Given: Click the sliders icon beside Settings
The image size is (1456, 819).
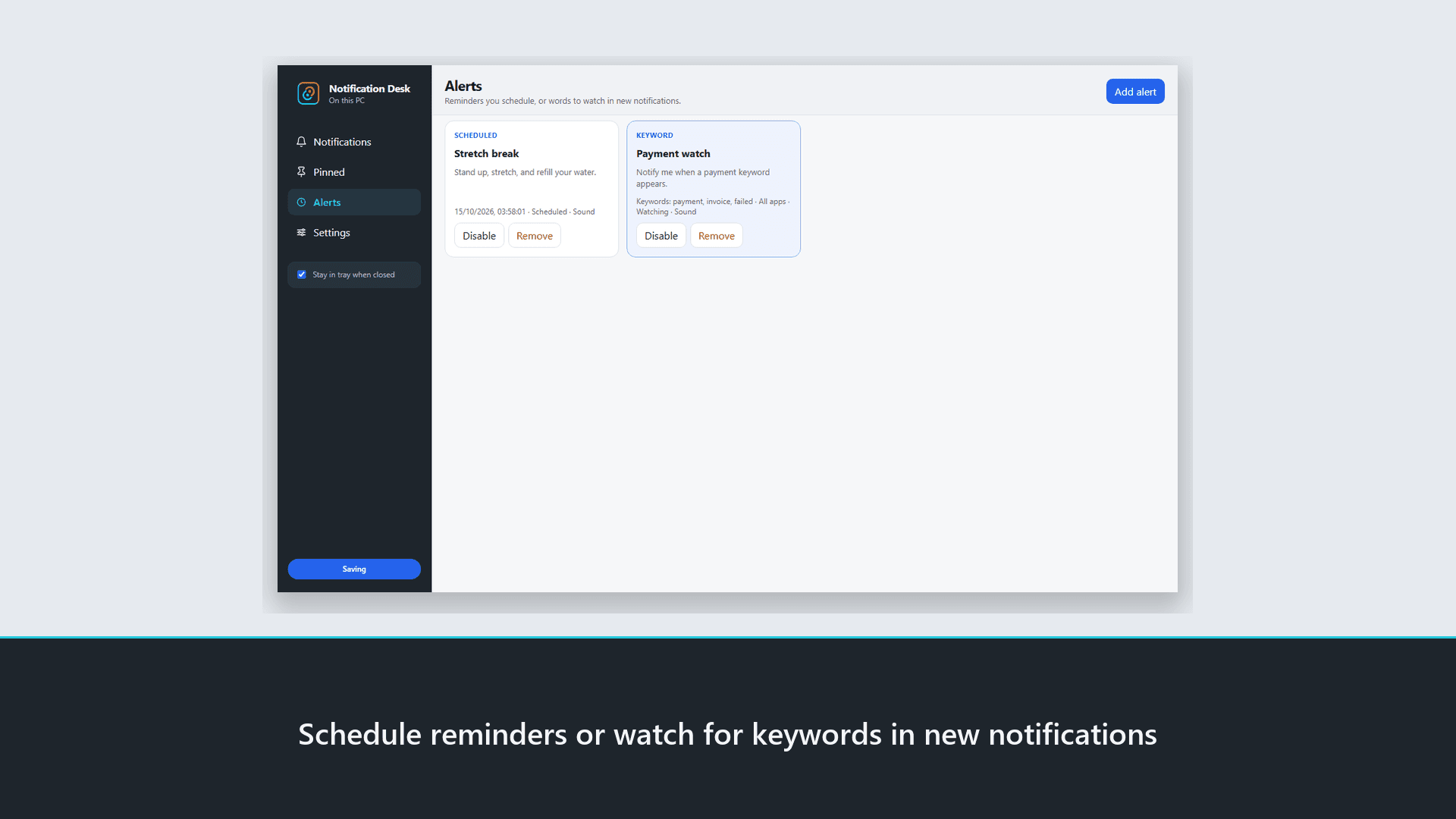Looking at the screenshot, I should (301, 233).
